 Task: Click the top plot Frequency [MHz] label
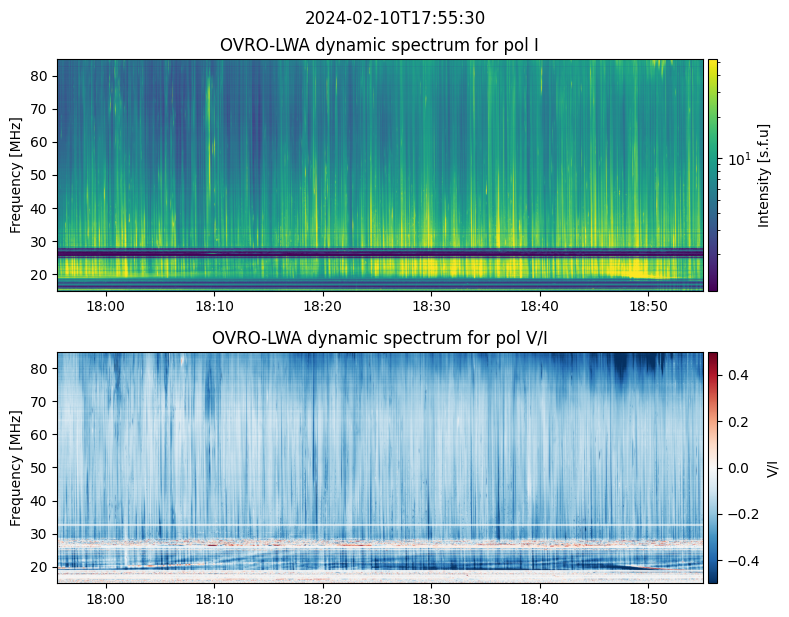click(x=16, y=175)
